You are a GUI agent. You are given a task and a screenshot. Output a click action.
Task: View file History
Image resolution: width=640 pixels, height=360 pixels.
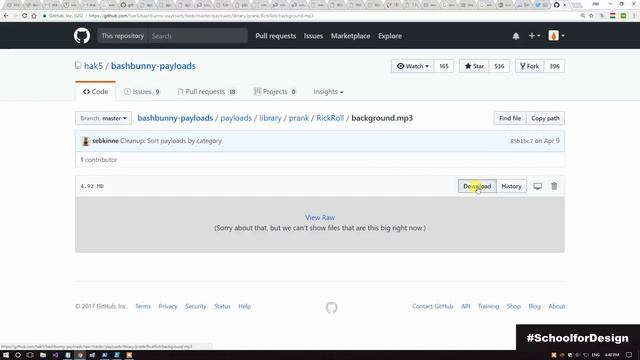tap(511, 186)
